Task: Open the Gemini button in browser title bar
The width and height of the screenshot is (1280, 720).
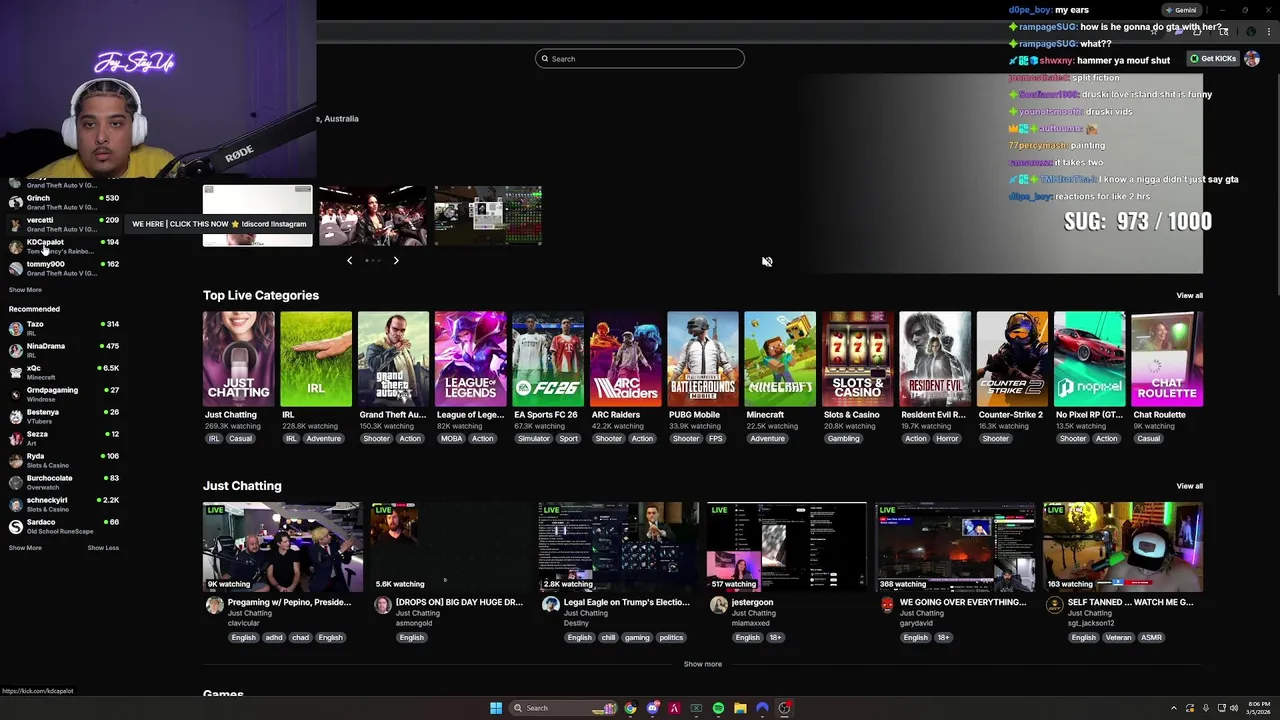Action: (x=1180, y=10)
